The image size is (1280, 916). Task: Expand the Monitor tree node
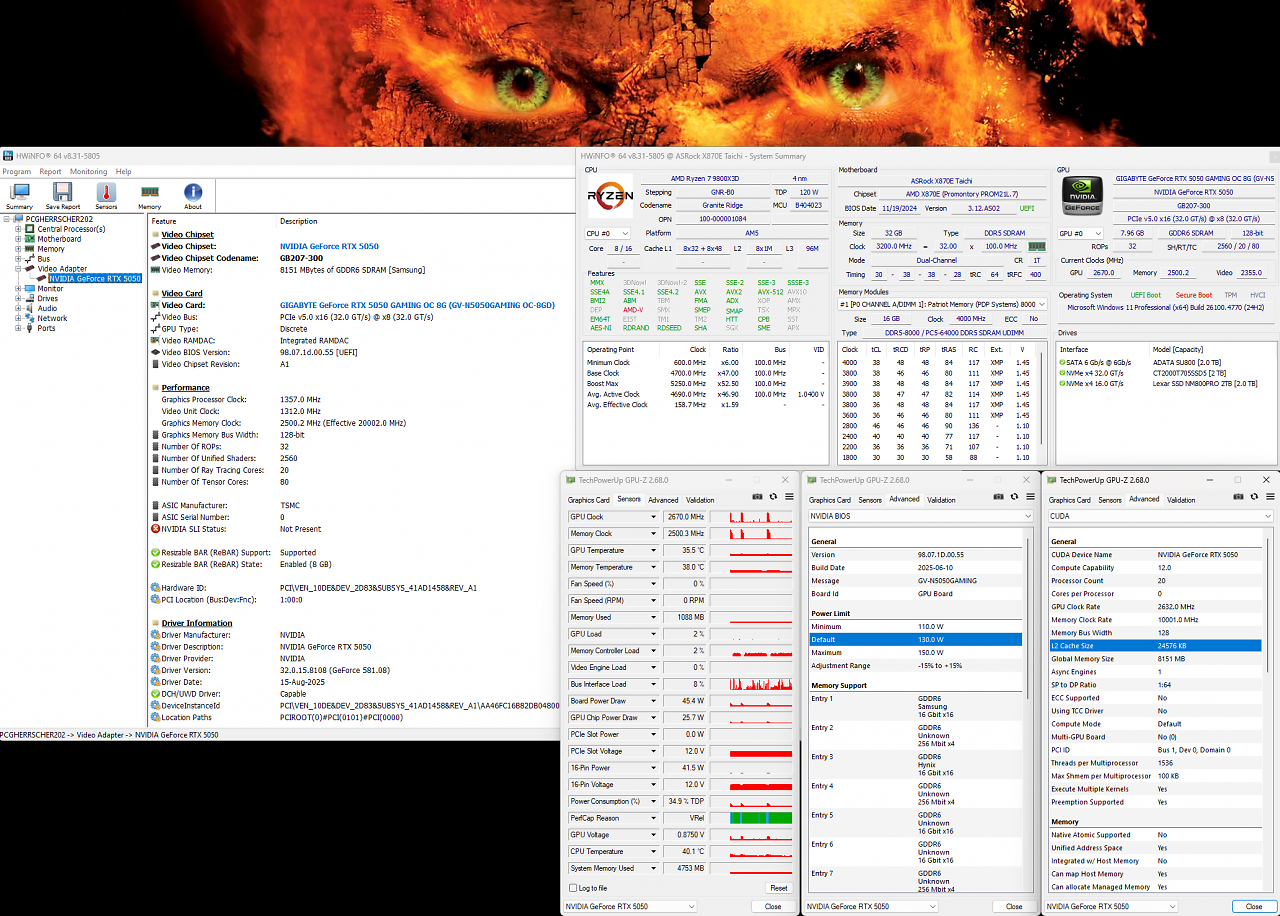pyautogui.click(x=18, y=288)
